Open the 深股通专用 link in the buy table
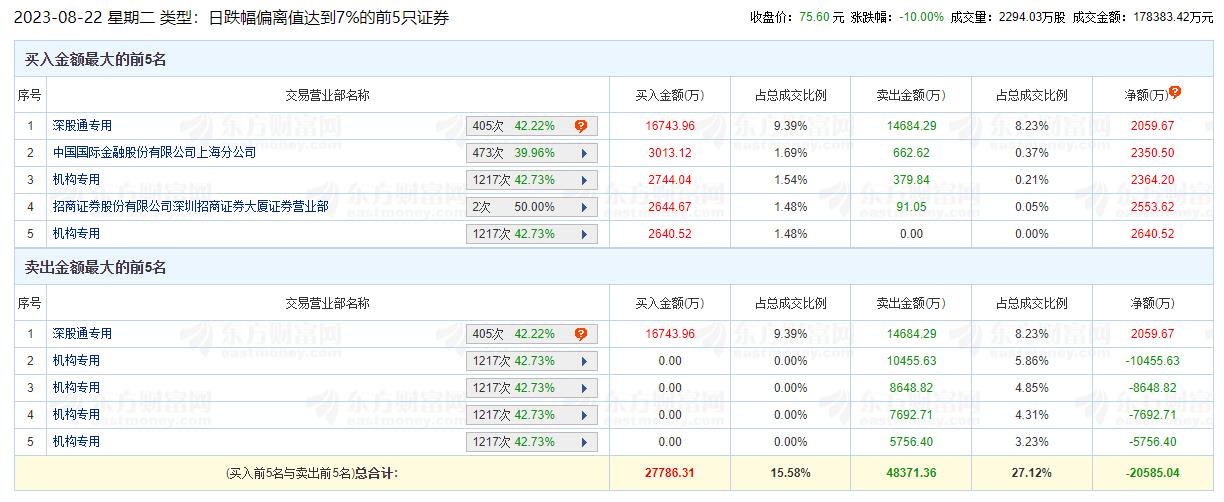 click(82, 126)
